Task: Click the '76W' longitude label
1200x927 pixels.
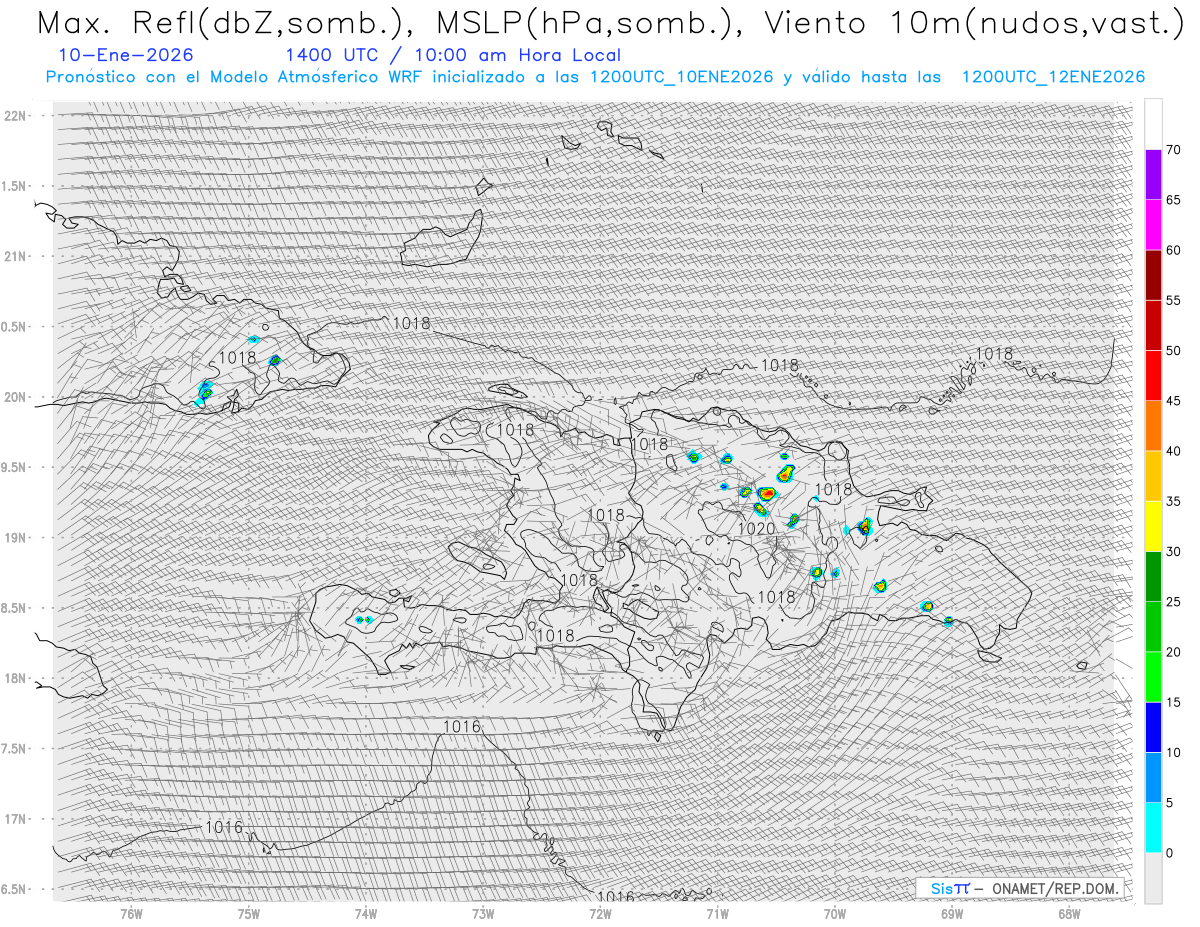Action: (x=131, y=913)
